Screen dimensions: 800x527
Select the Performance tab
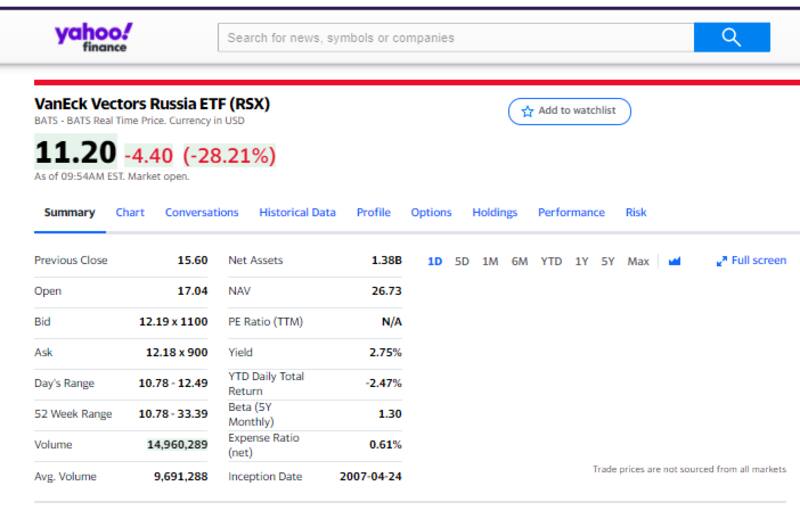coord(571,212)
